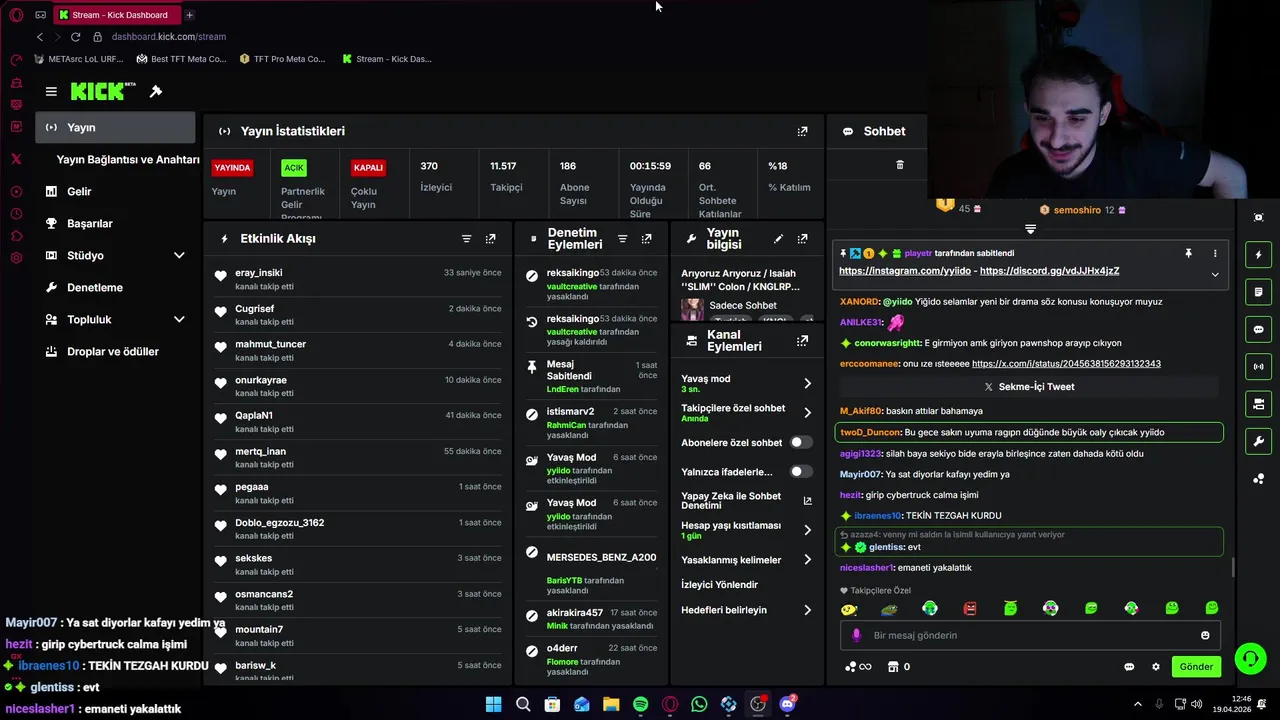Pop out the Yayın İstatistikleri panel
This screenshot has height=720, width=1280.
point(802,131)
